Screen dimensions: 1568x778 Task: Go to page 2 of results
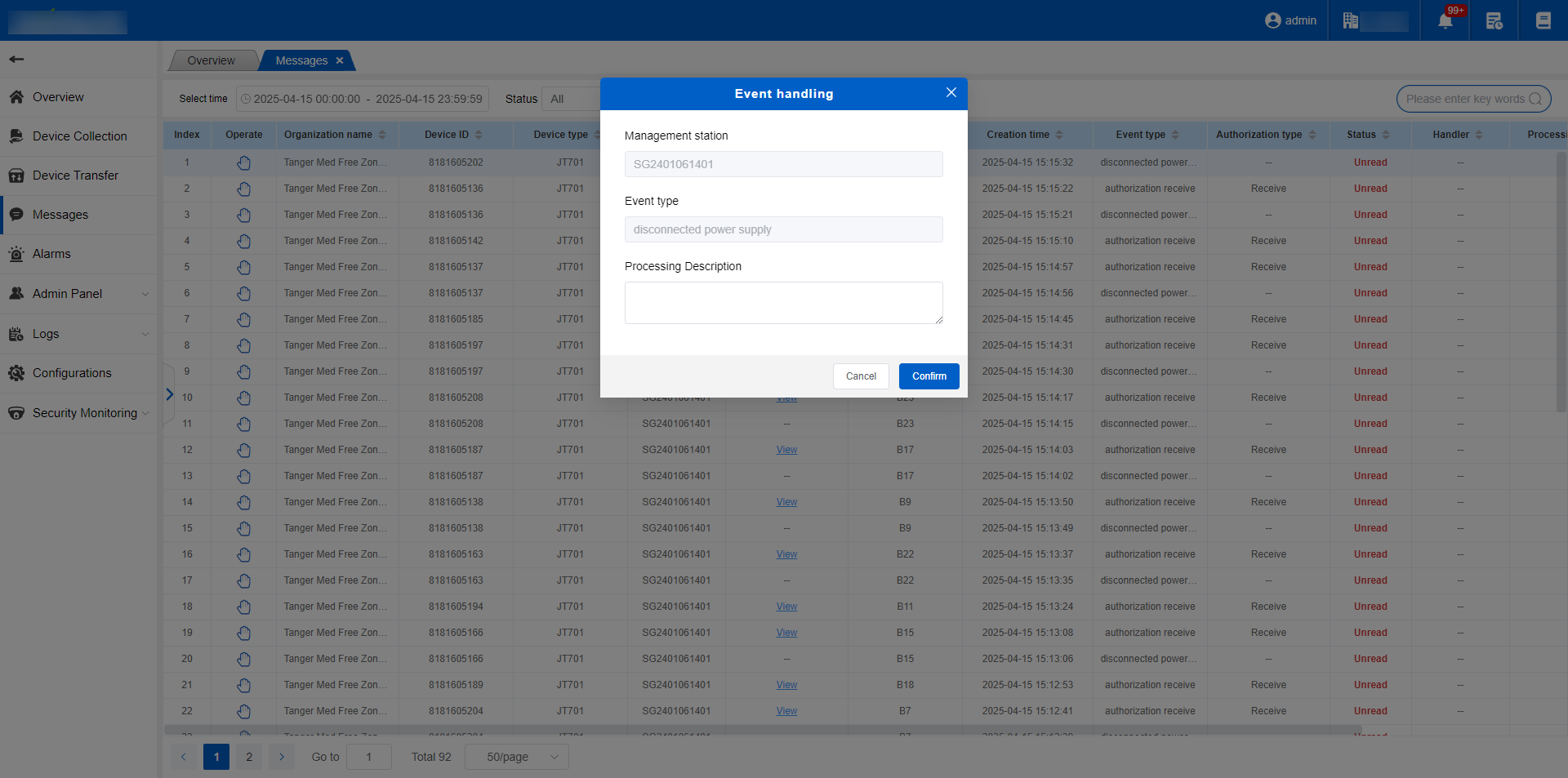click(x=249, y=757)
